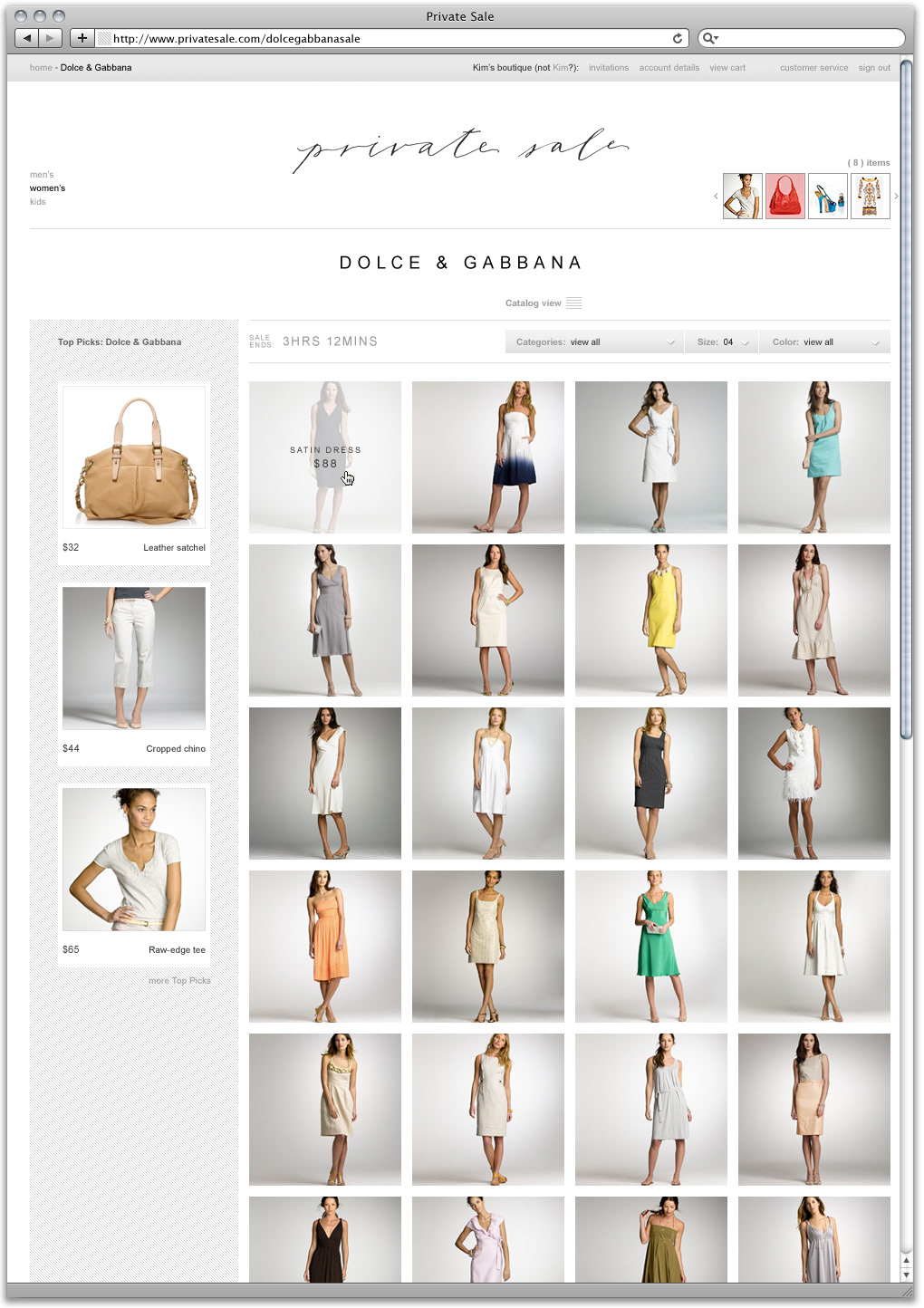Open the turquoise dress thumbnail
Viewport: 924px width, 1308px height.
tap(814, 457)
